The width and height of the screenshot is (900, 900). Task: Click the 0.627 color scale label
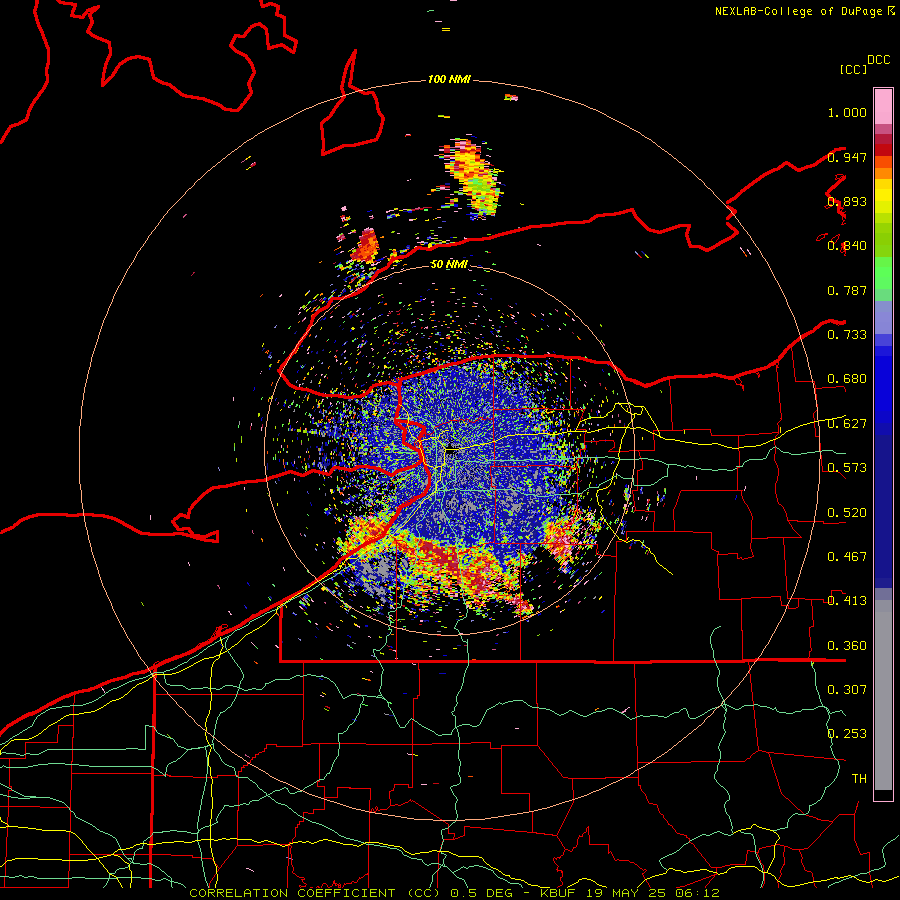pos(847,424)
